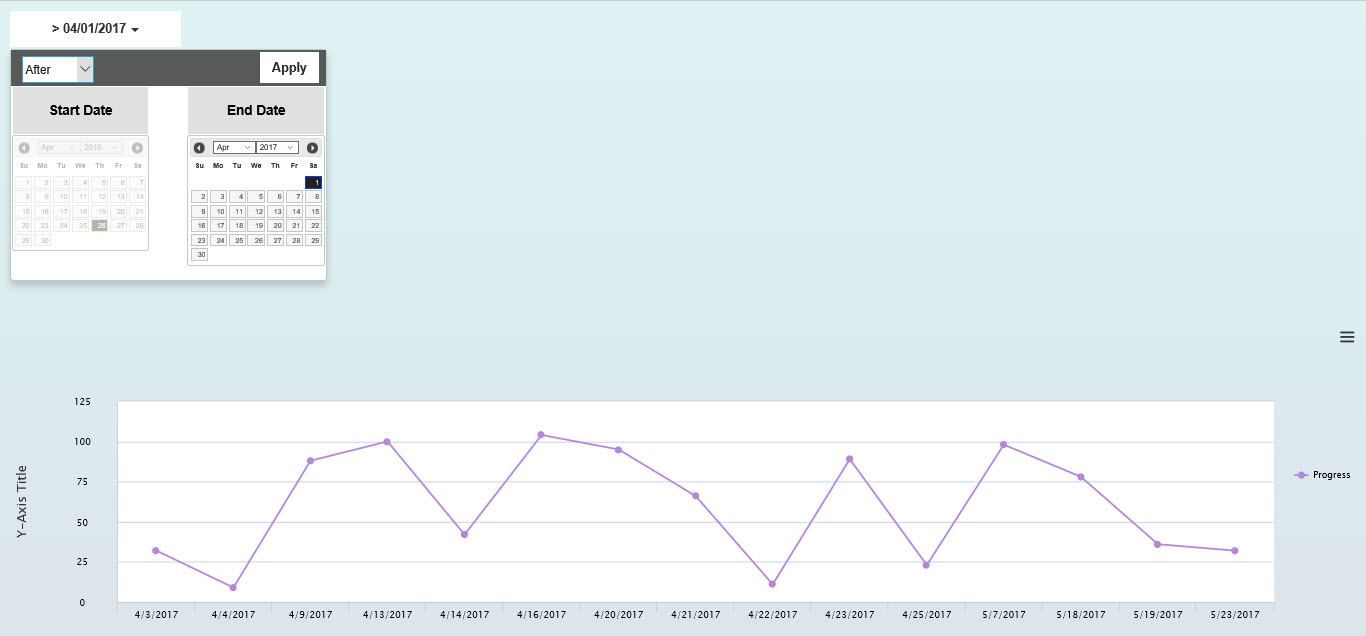Choose day 20 in End Date calendar
This screenshot has height=636, width=1366.
(x=275, y=226)
